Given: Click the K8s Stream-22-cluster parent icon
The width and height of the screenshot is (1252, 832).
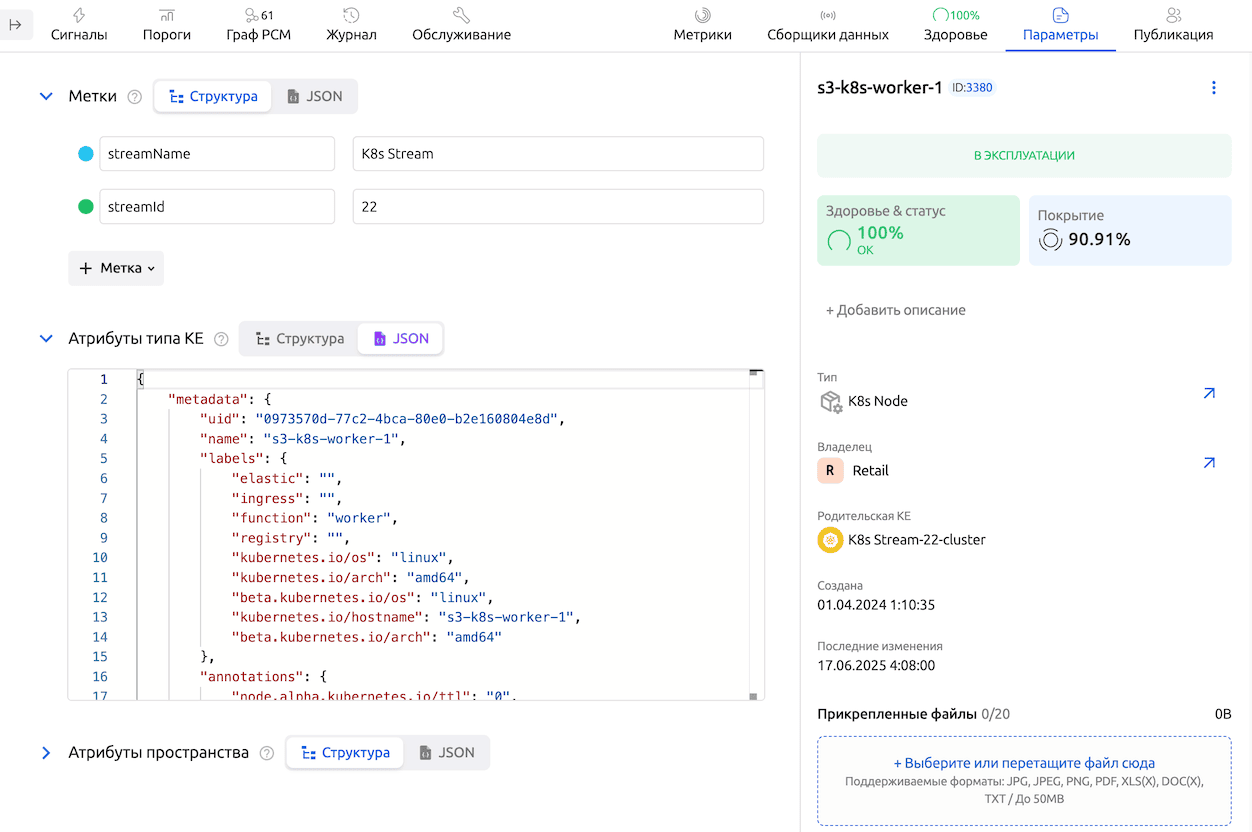Looking at the screenshot, I should tap(830, 540).
